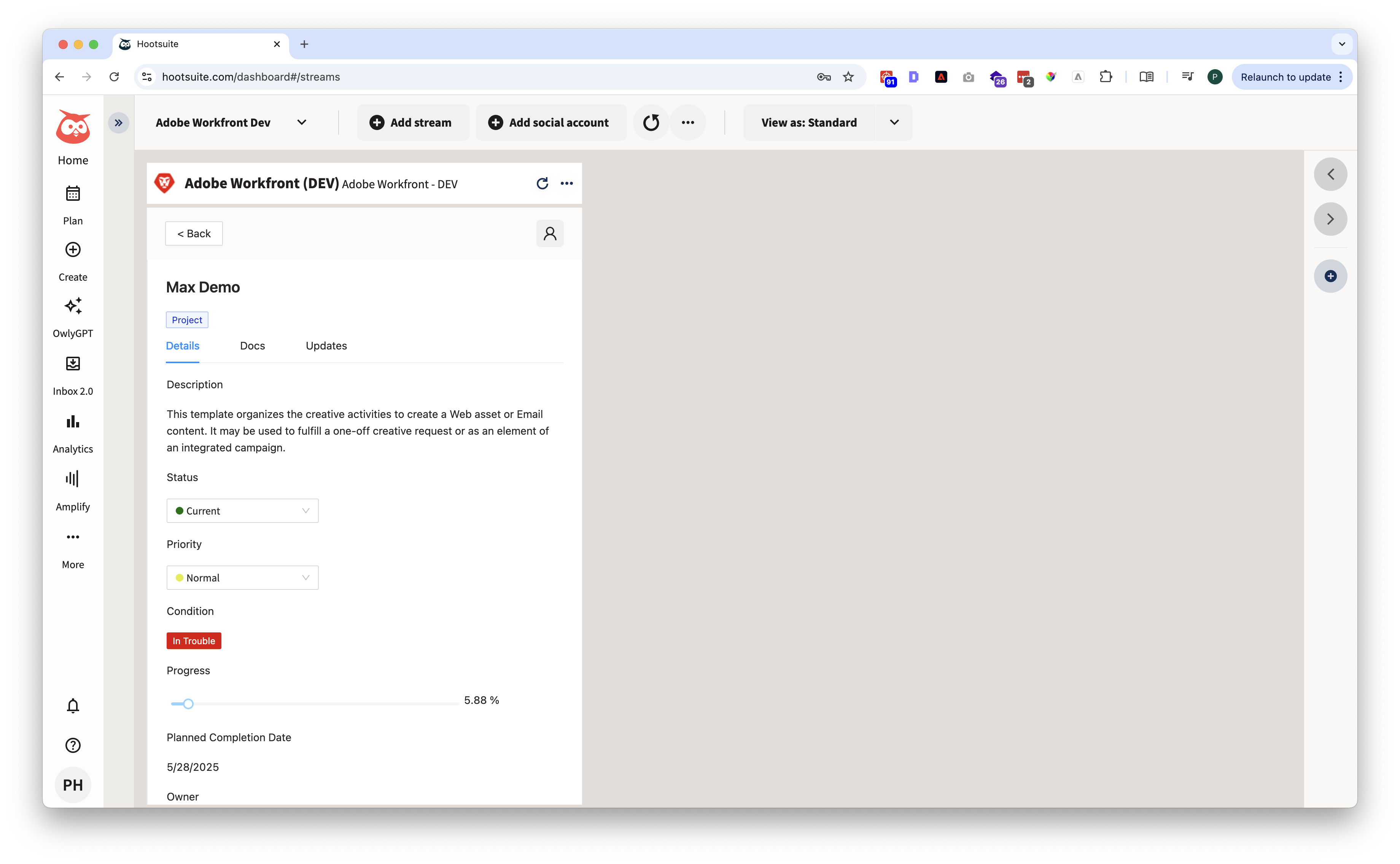Refresh all streams with circular arrow
1400x864 pixels.
[651, 123]
